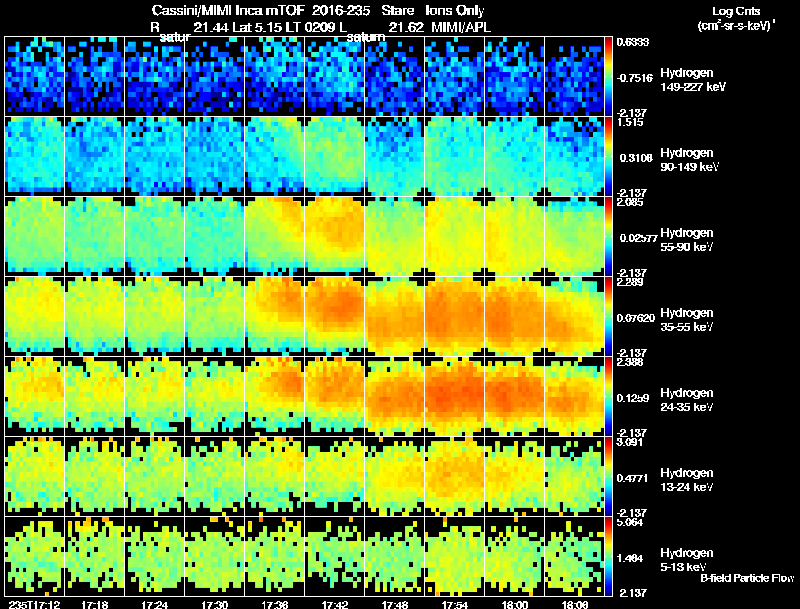The height and width of the screenshot is (609, 800).
Task: Select the 18:06 time label
Action: 574,604
